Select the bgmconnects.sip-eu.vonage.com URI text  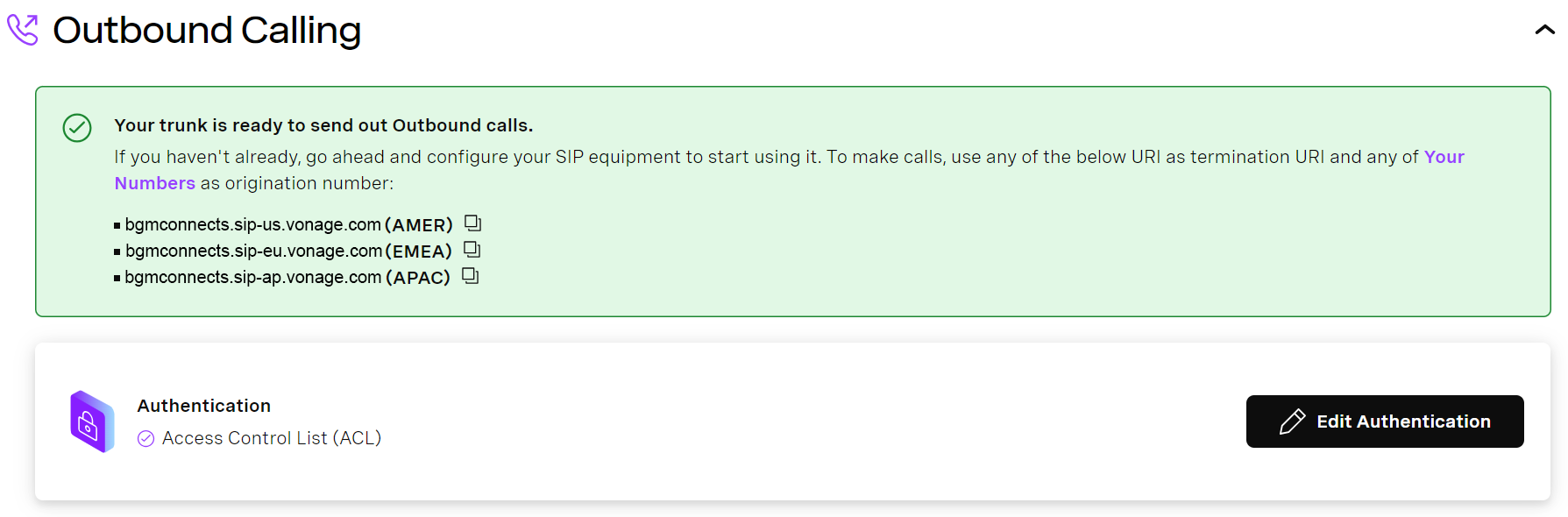pyautogui.click(x=253, y=251)
